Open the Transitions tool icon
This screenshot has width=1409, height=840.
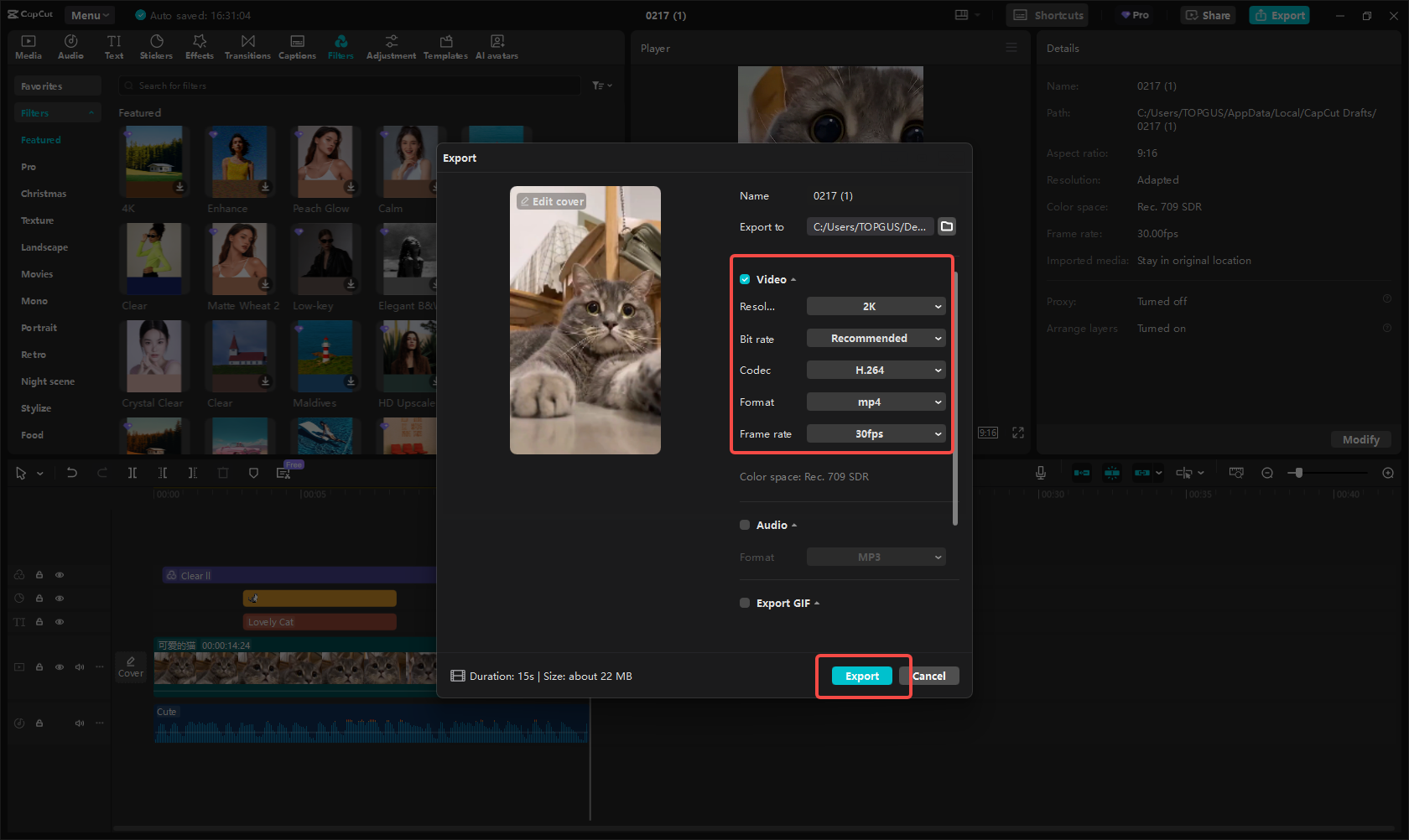247,47
